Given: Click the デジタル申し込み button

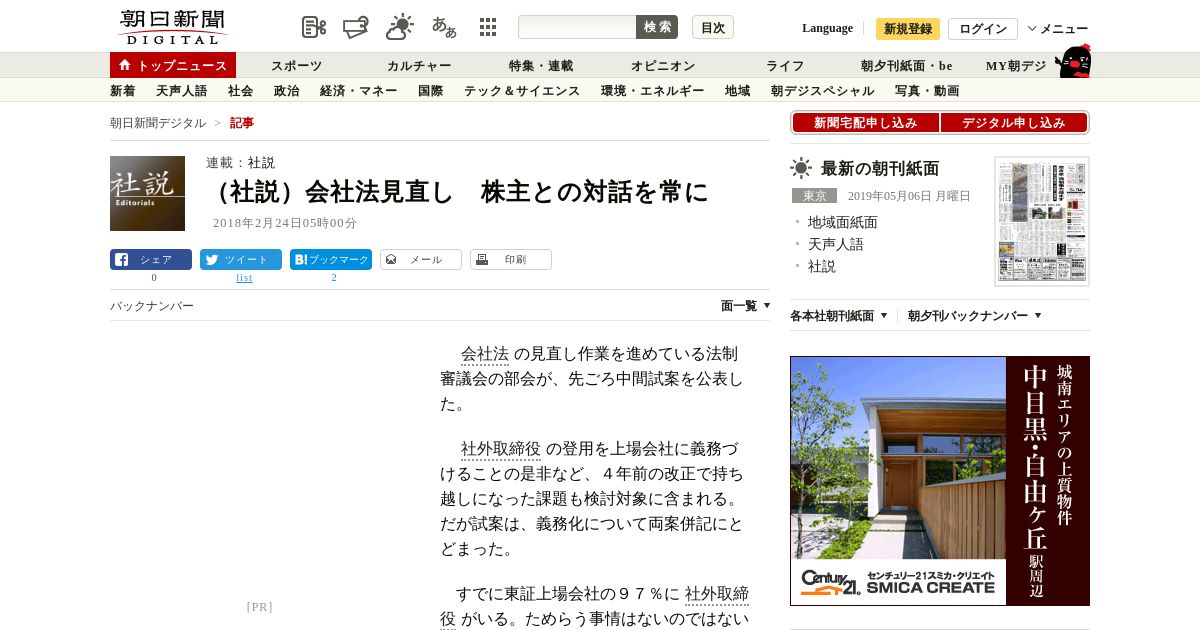Looking at the screenshot, I should click(1014, 123).
